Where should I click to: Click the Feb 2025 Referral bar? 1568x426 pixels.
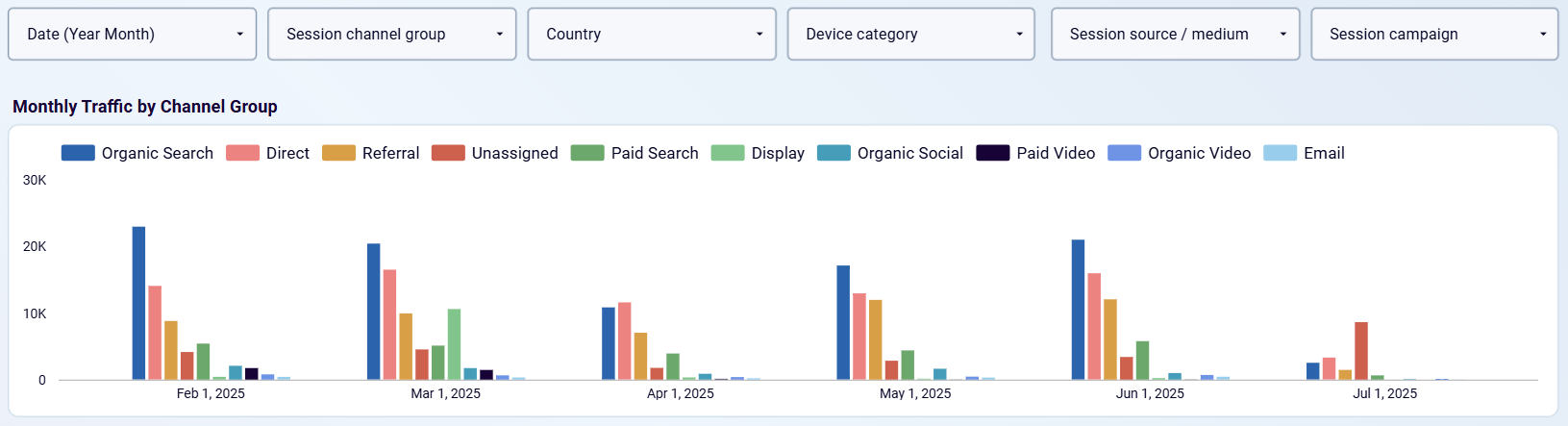tap(171, 350)
